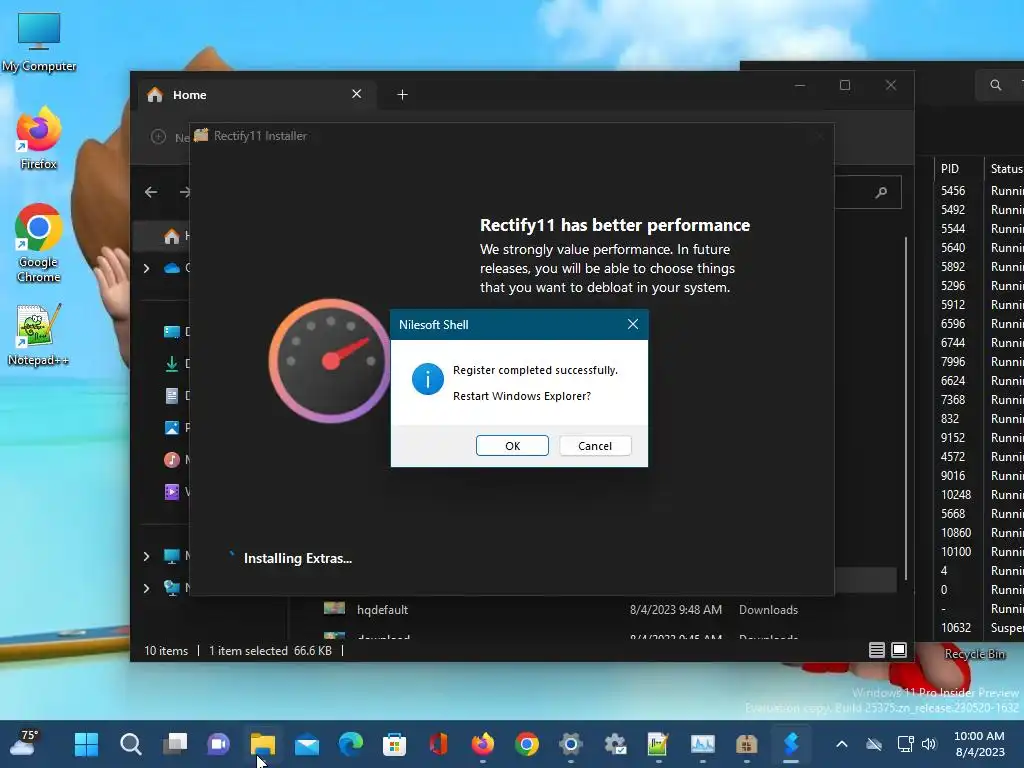This screenshot has width=1024, height=768.
Task: Open Office from the taskbar
Action: (439, 744)
